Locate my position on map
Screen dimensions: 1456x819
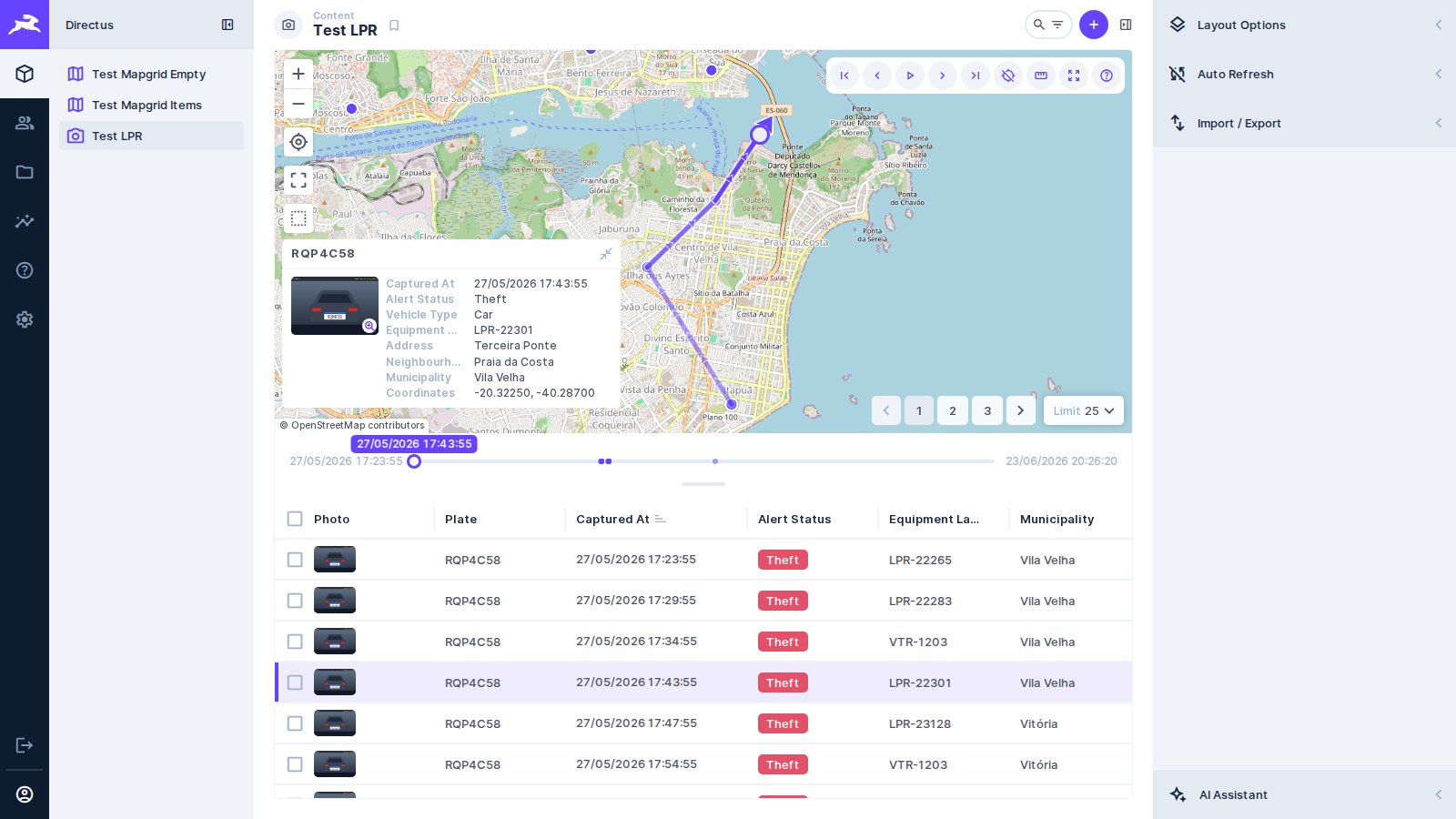pyautogui.click(x=298, y=142)
